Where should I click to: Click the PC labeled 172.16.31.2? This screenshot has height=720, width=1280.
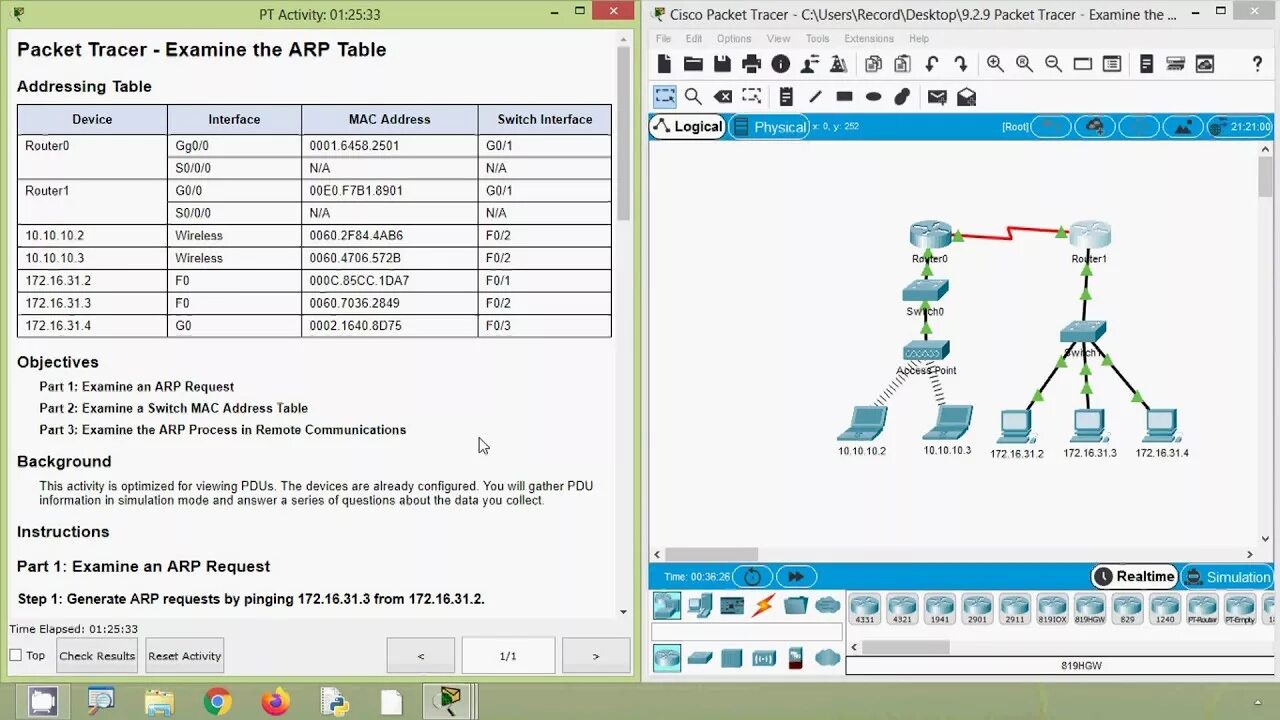(x=1016, y=427)
